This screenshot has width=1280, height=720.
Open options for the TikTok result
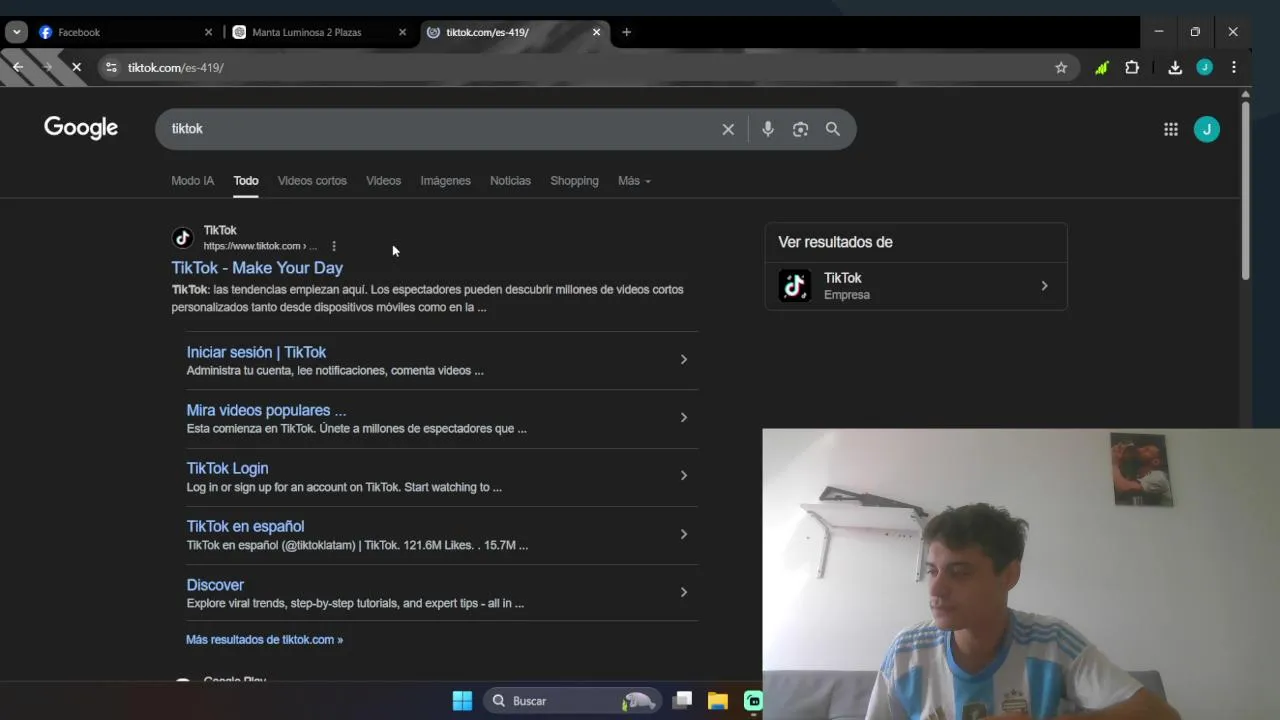(x=334, y=246)
